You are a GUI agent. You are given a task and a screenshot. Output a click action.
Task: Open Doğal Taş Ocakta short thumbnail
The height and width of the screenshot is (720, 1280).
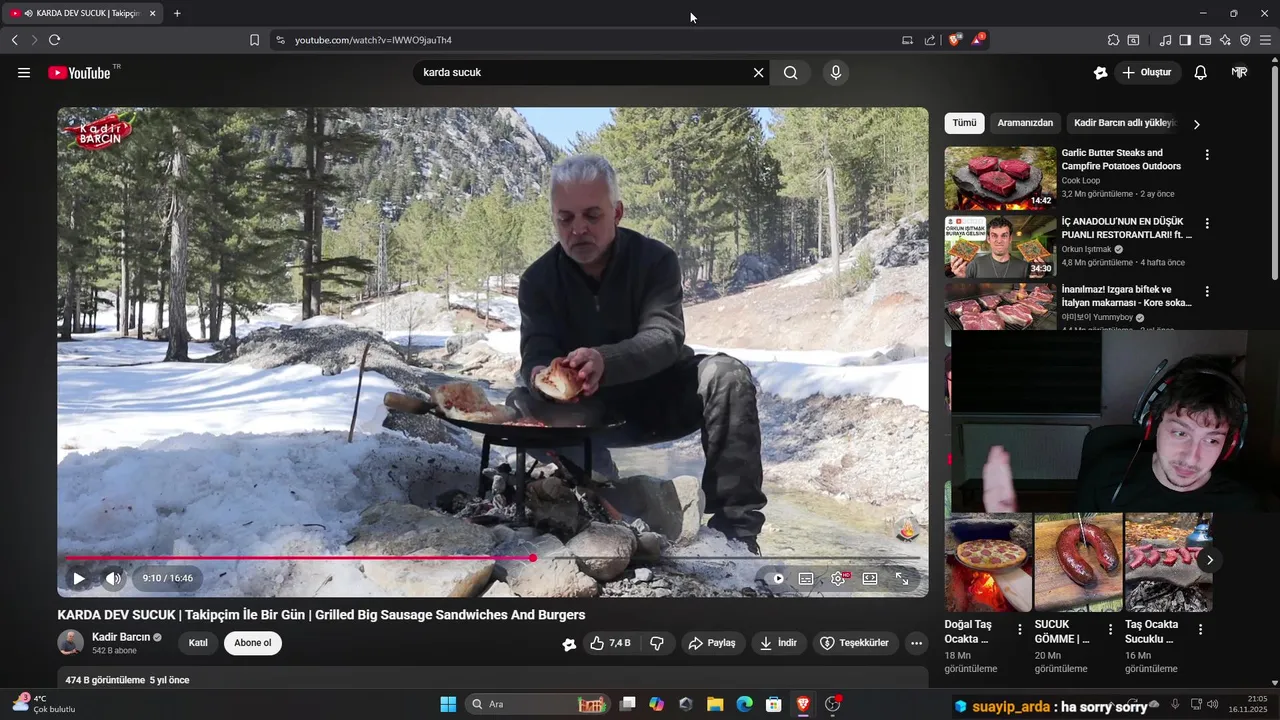988,562
